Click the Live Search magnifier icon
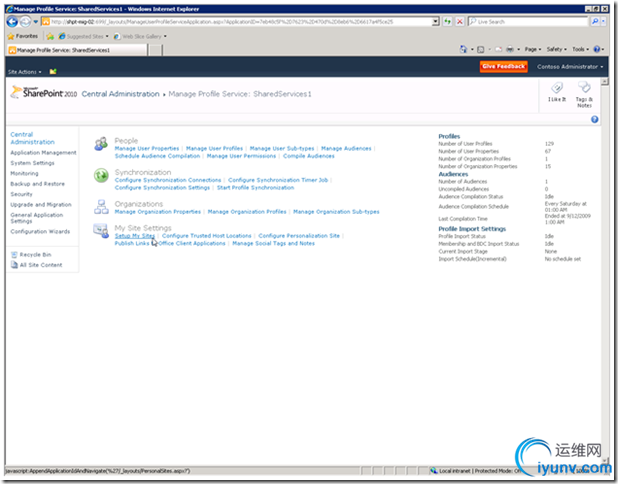Screen dimensions: 618x484 pyautogui.click(x=595, y=22)
